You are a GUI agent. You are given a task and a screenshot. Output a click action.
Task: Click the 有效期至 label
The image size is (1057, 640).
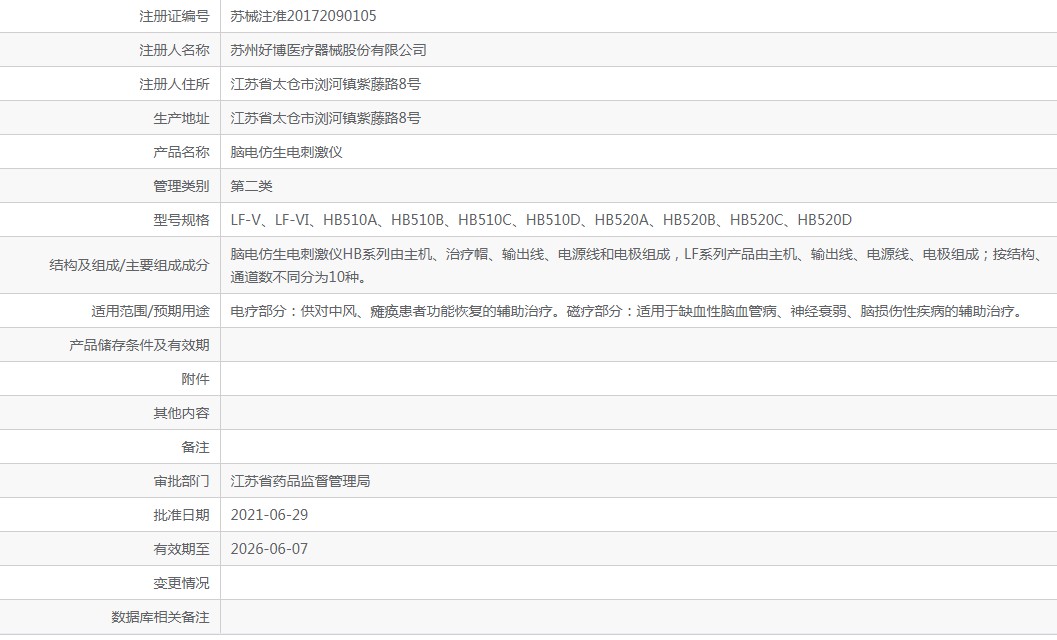click(181, 549)
